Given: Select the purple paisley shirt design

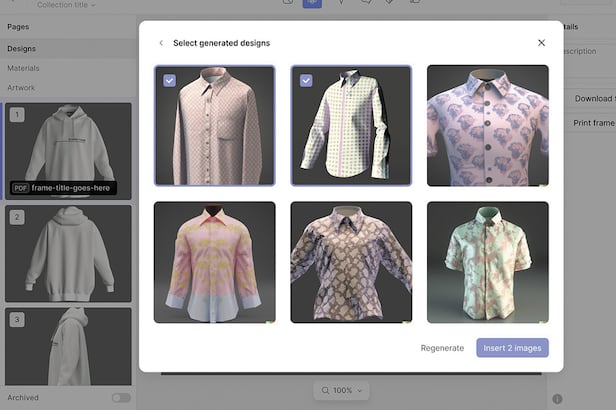Looking at the screenshot, I should coord(351,262).
